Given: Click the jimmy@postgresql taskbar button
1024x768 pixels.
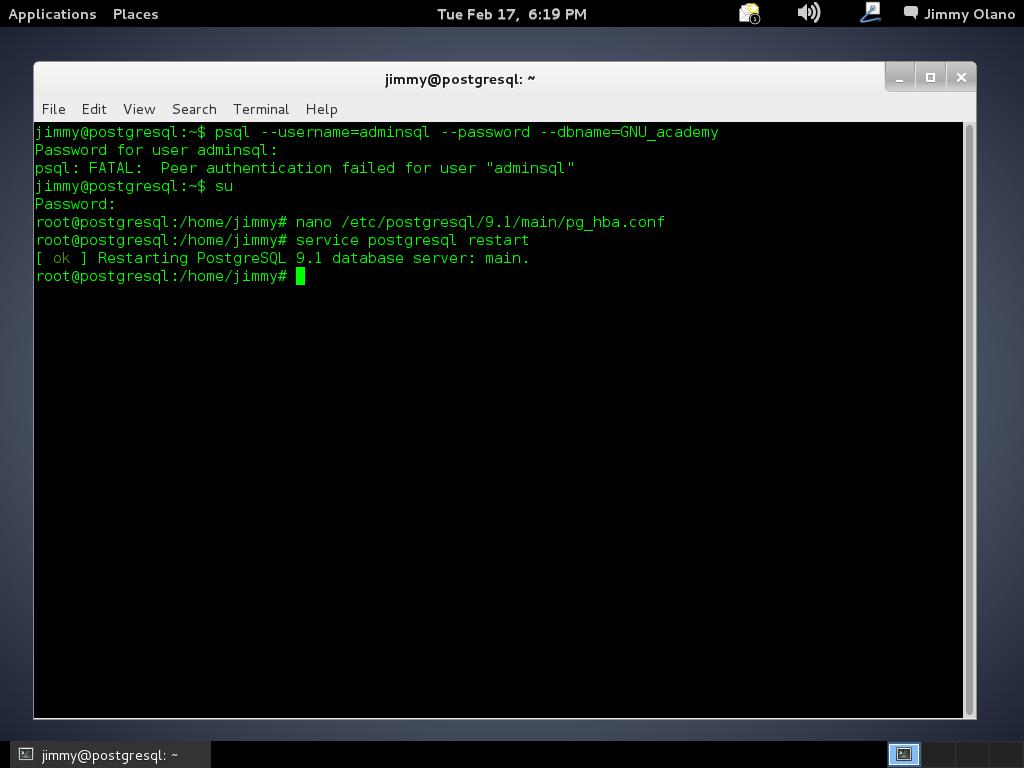Looking at the screenshot, I should point(110,755).
